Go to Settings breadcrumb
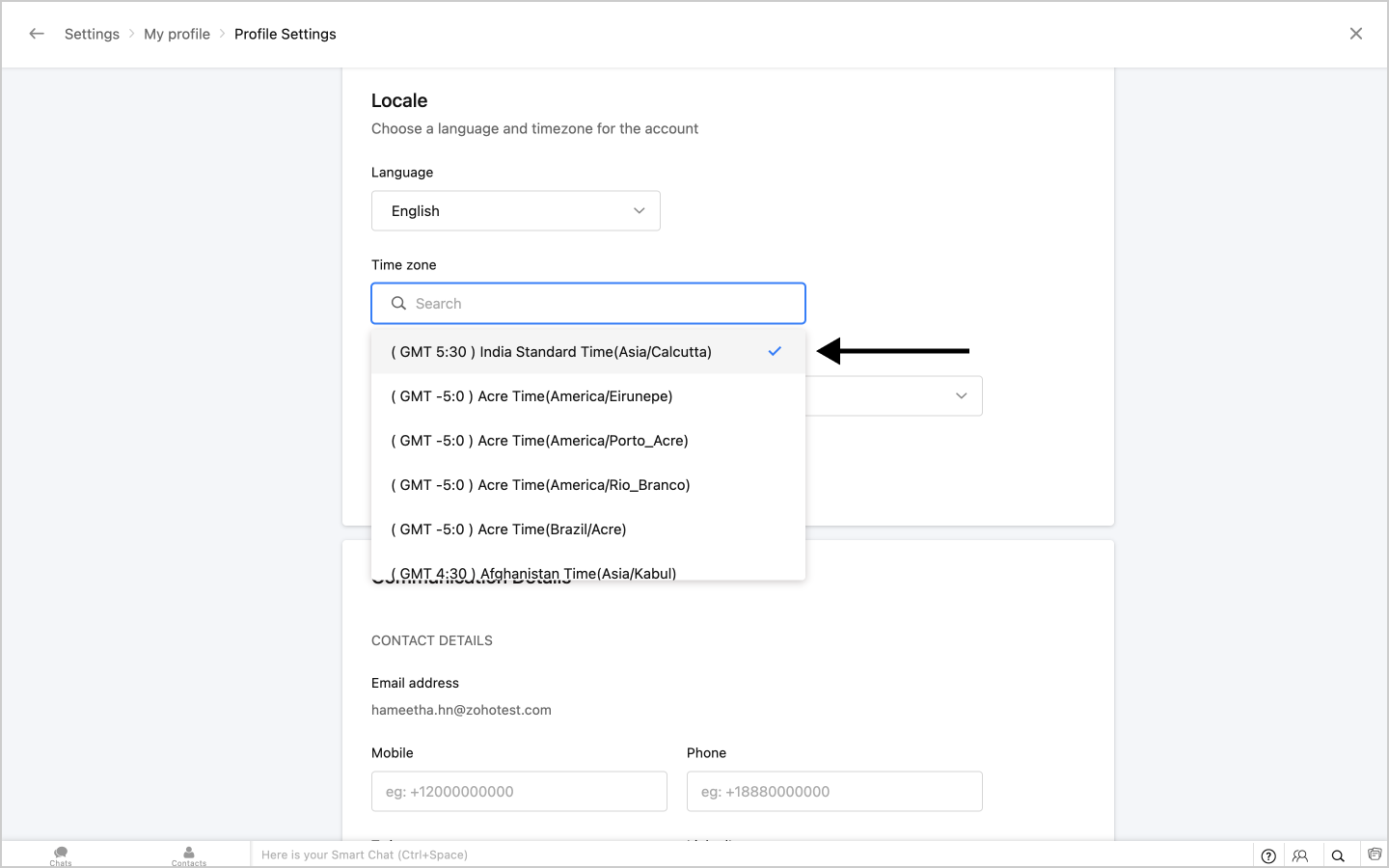Screen dimensions: 1389x868 pyautogui.click(x=92, y=34)
